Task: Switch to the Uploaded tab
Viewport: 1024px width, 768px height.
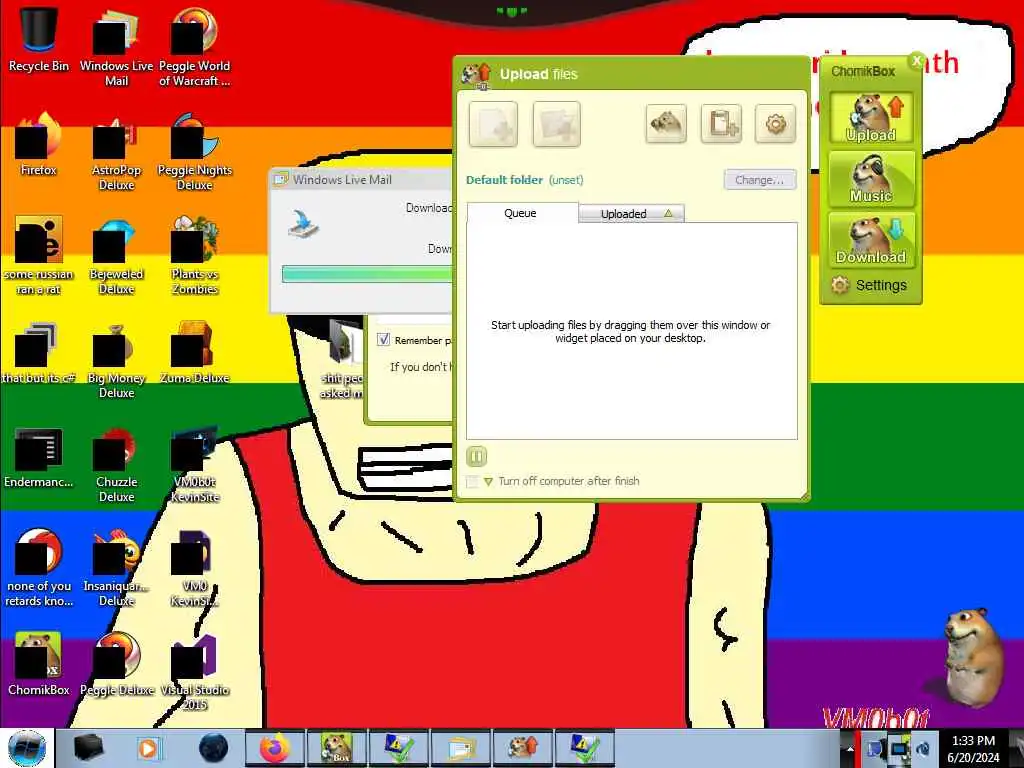Action: 631,214
